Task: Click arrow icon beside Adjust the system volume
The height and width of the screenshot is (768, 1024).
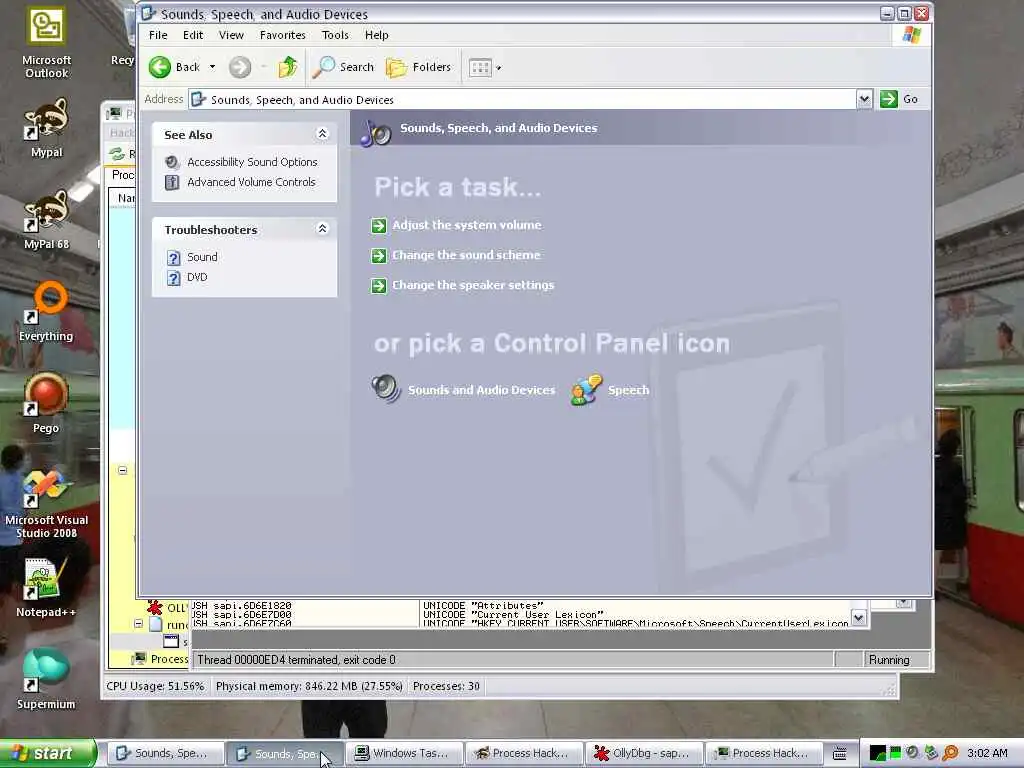Action: (379, 226)
